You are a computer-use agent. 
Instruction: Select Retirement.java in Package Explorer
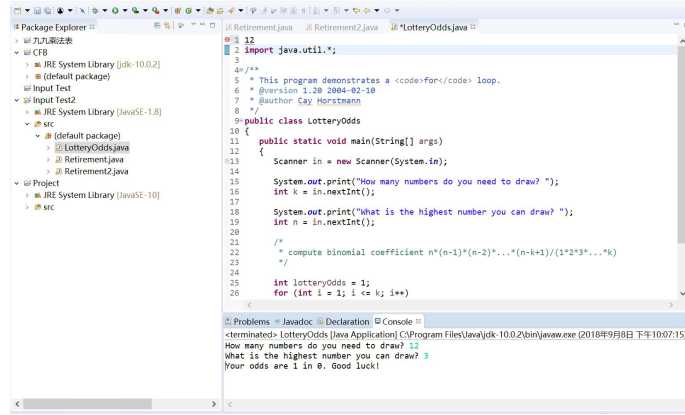point(94,159)
